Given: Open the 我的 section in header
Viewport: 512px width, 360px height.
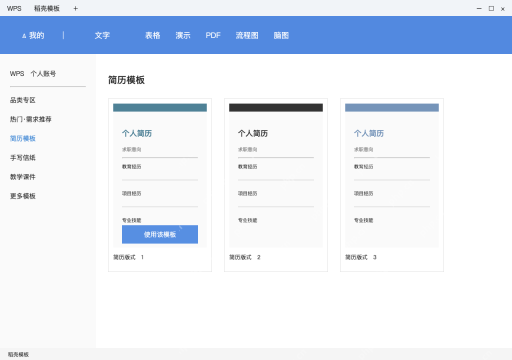Looking at the screenshot, I should (33, 35).
